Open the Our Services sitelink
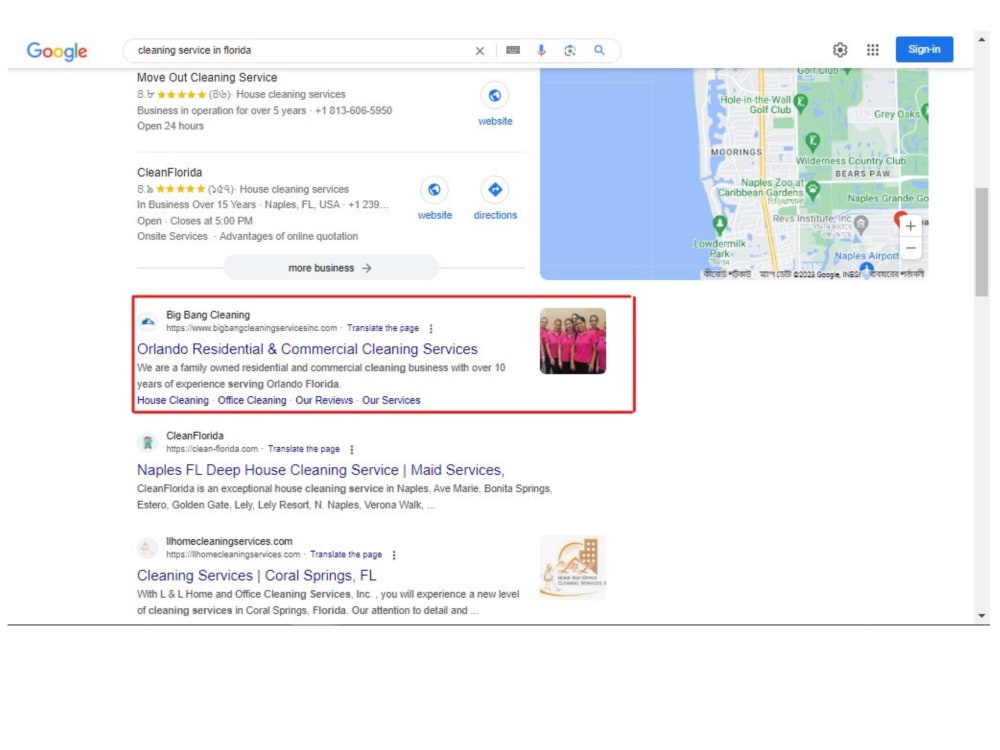 pyautogui.click(x=391, y=401)
